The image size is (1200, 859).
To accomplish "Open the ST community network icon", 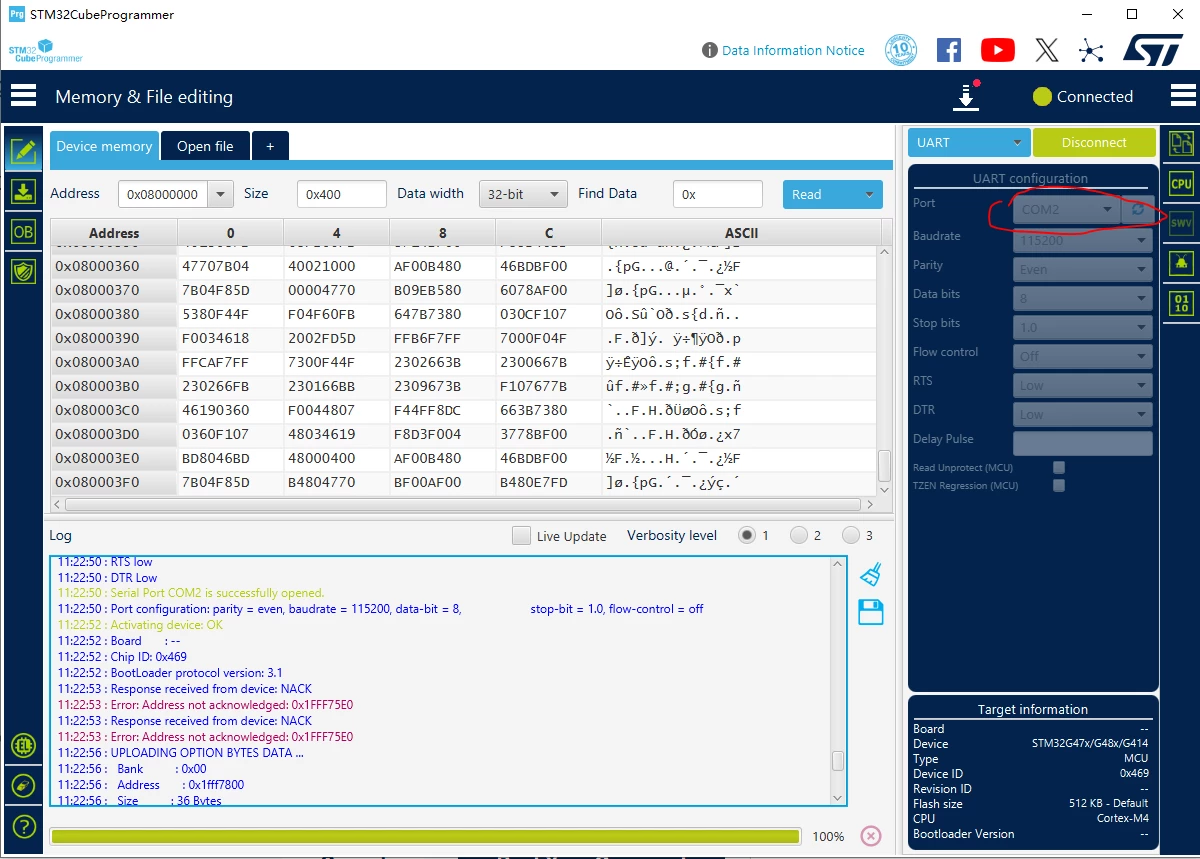I will (x=1091, y=50).
